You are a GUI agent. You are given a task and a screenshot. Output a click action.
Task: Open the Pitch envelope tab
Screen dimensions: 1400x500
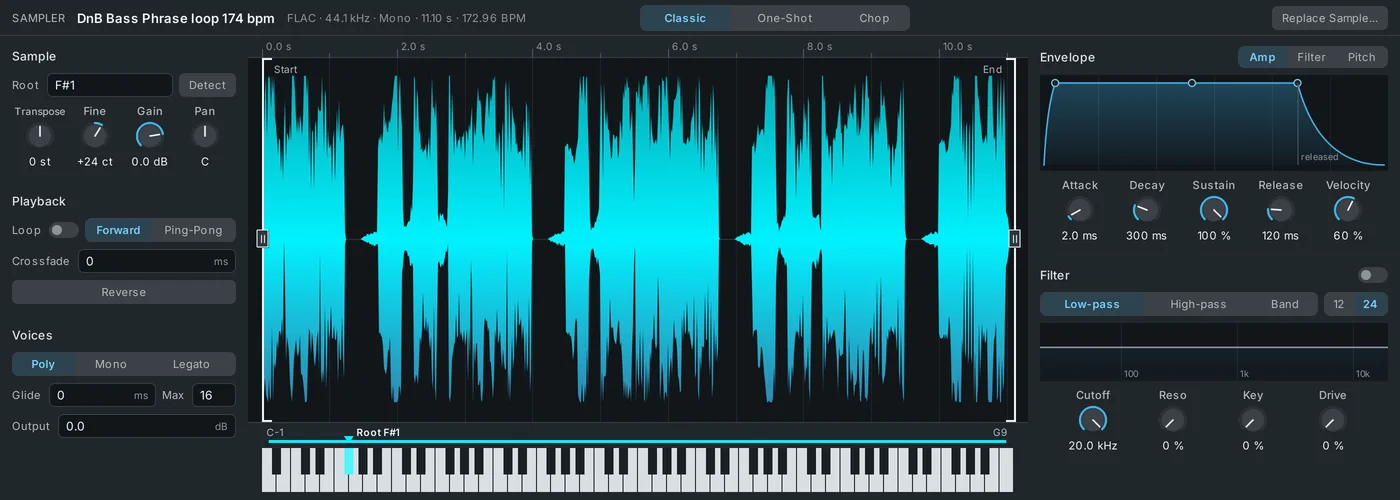pyautogui.click(x=1362, y=57)
